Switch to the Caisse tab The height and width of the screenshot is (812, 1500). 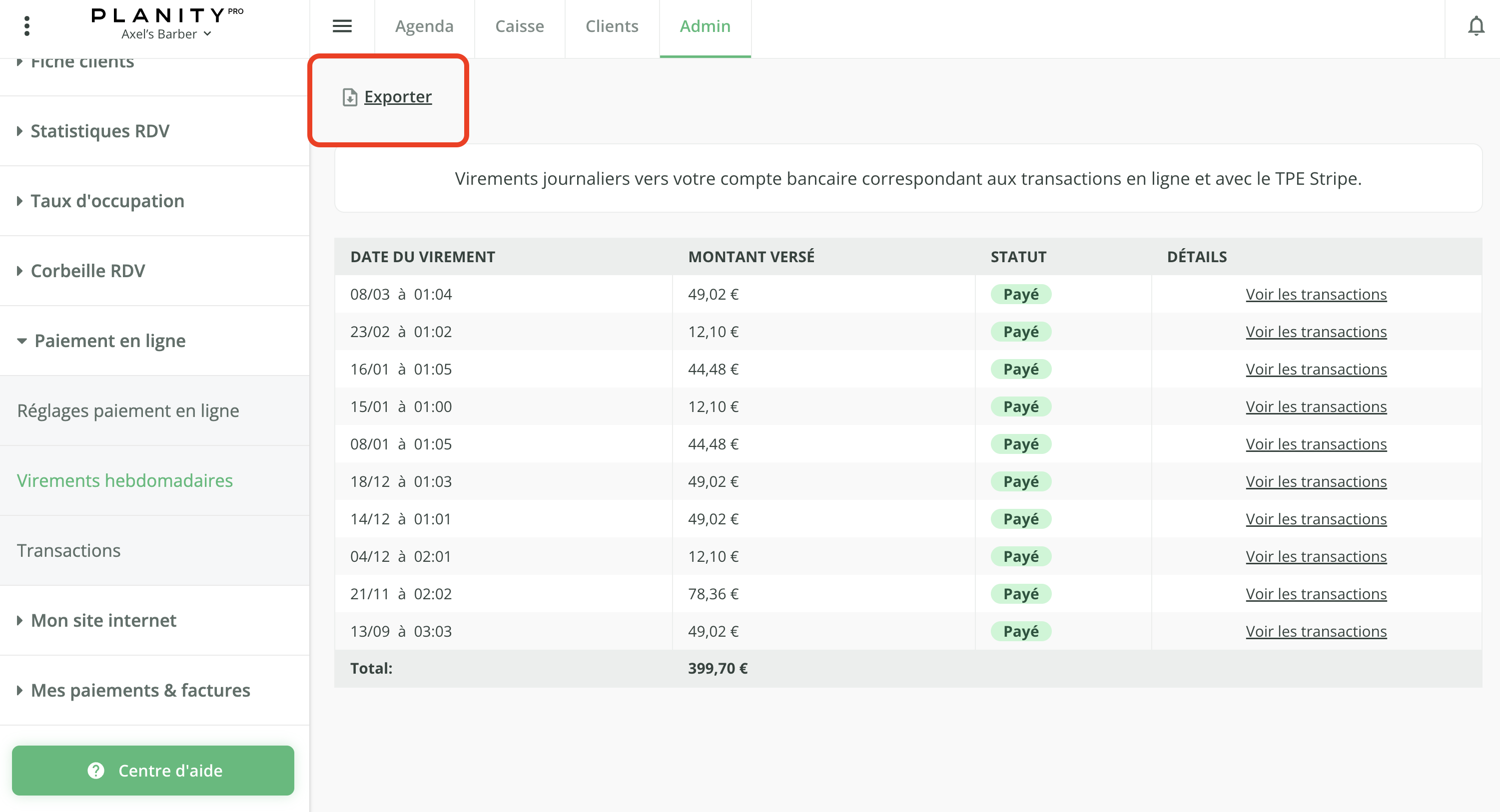point(520,26)
